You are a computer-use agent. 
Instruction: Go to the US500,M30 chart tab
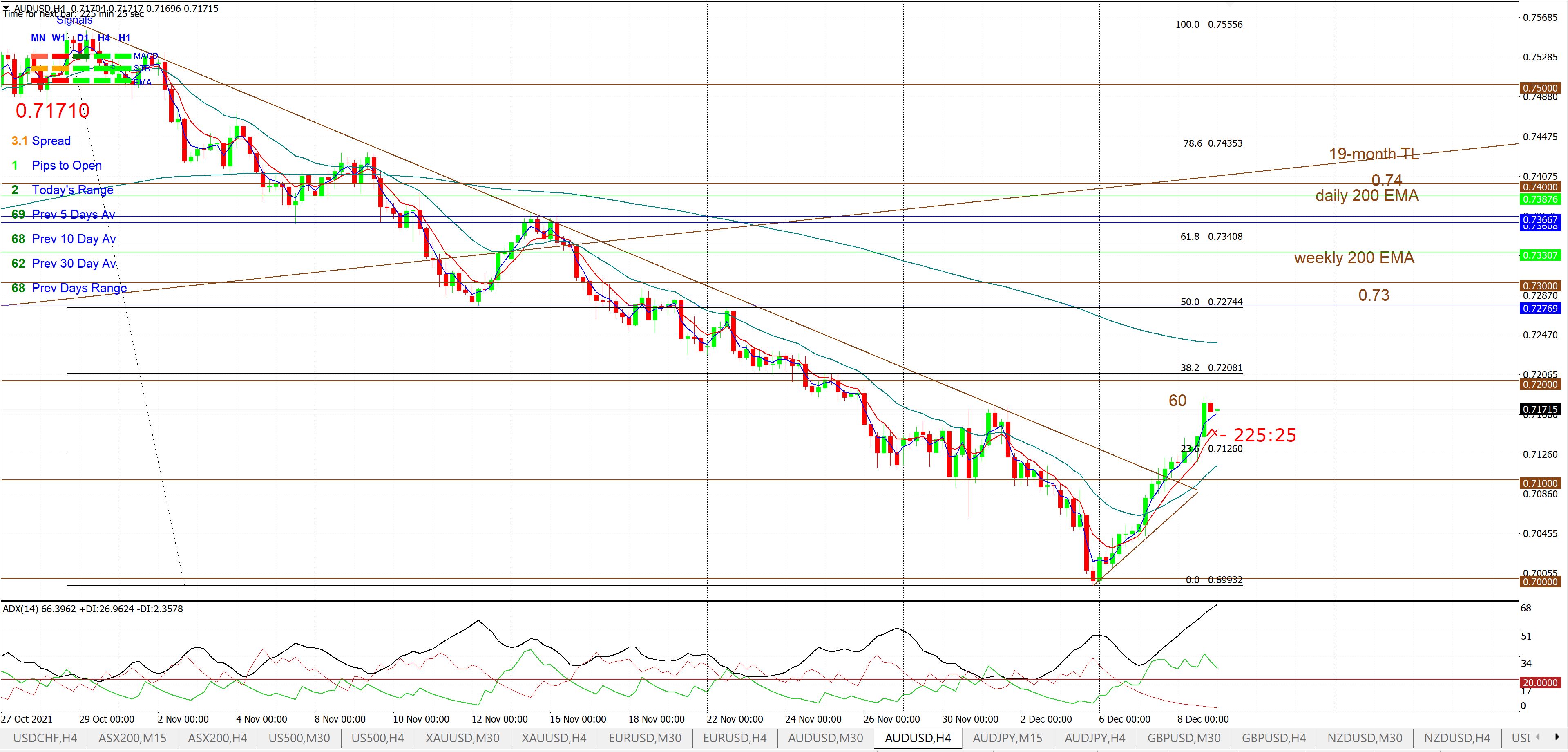[x=299, y=738]
